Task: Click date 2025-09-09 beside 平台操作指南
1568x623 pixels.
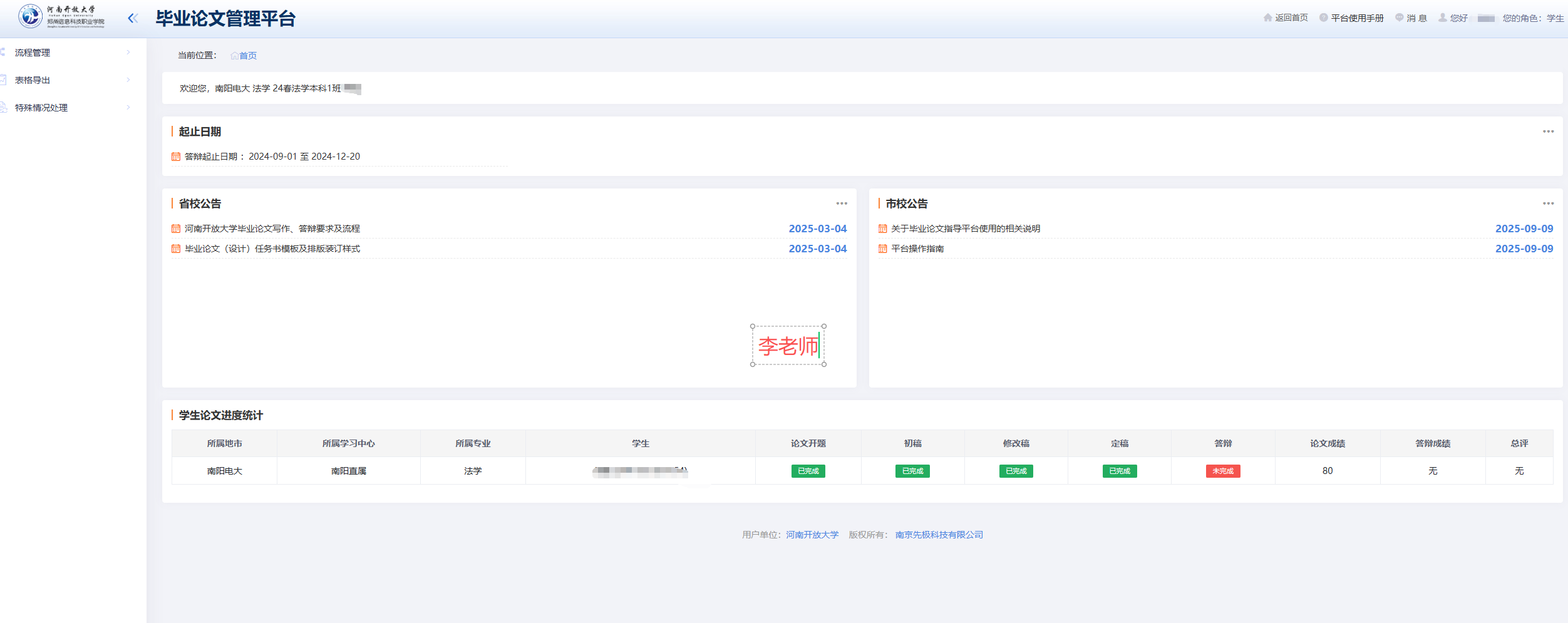Action: point(1524,249)
